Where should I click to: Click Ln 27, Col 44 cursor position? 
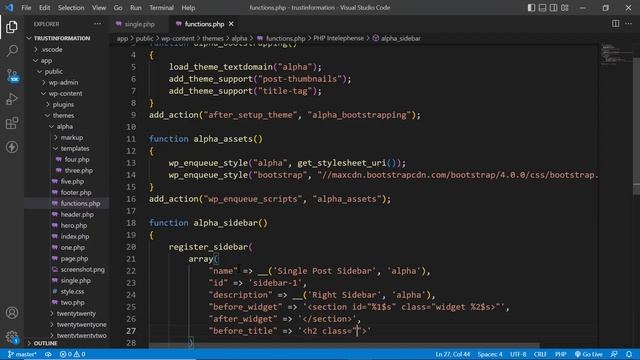[452, 354]
